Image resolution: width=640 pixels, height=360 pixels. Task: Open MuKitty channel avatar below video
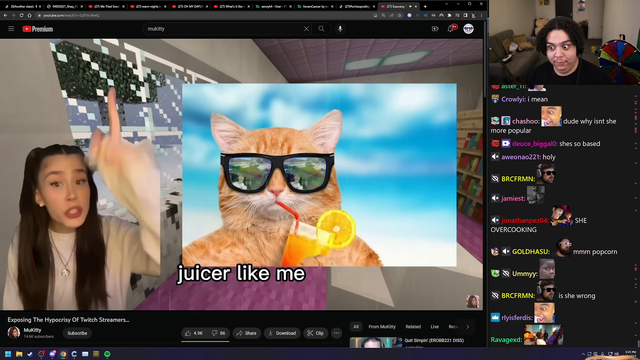(13, 333)
